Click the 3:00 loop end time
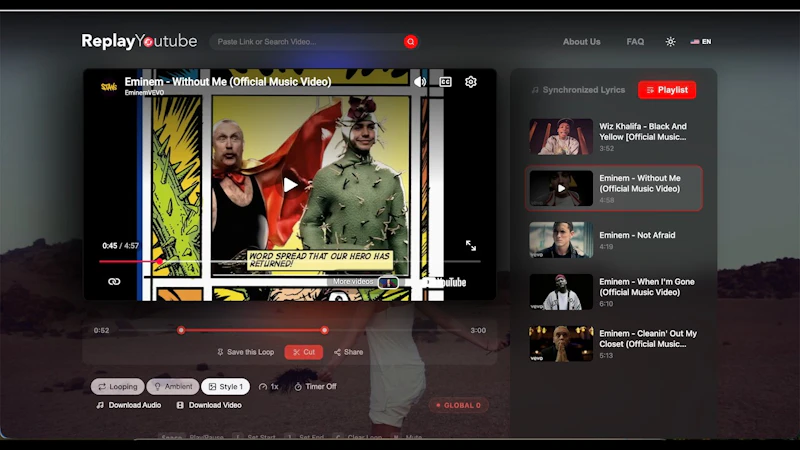The height and width of the screenshot is (450, 800). [478, 330]
